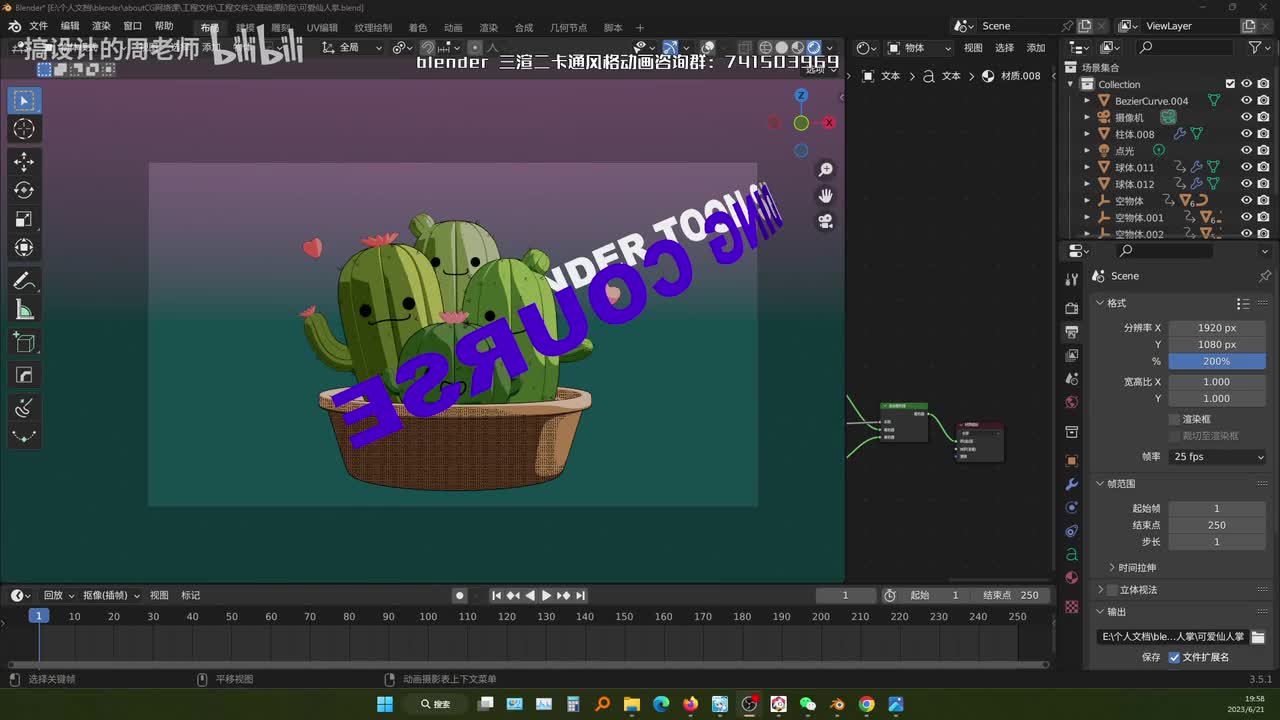Enable the 立体视法 checkbox

pyautogui.click(x=1112, y=590)
